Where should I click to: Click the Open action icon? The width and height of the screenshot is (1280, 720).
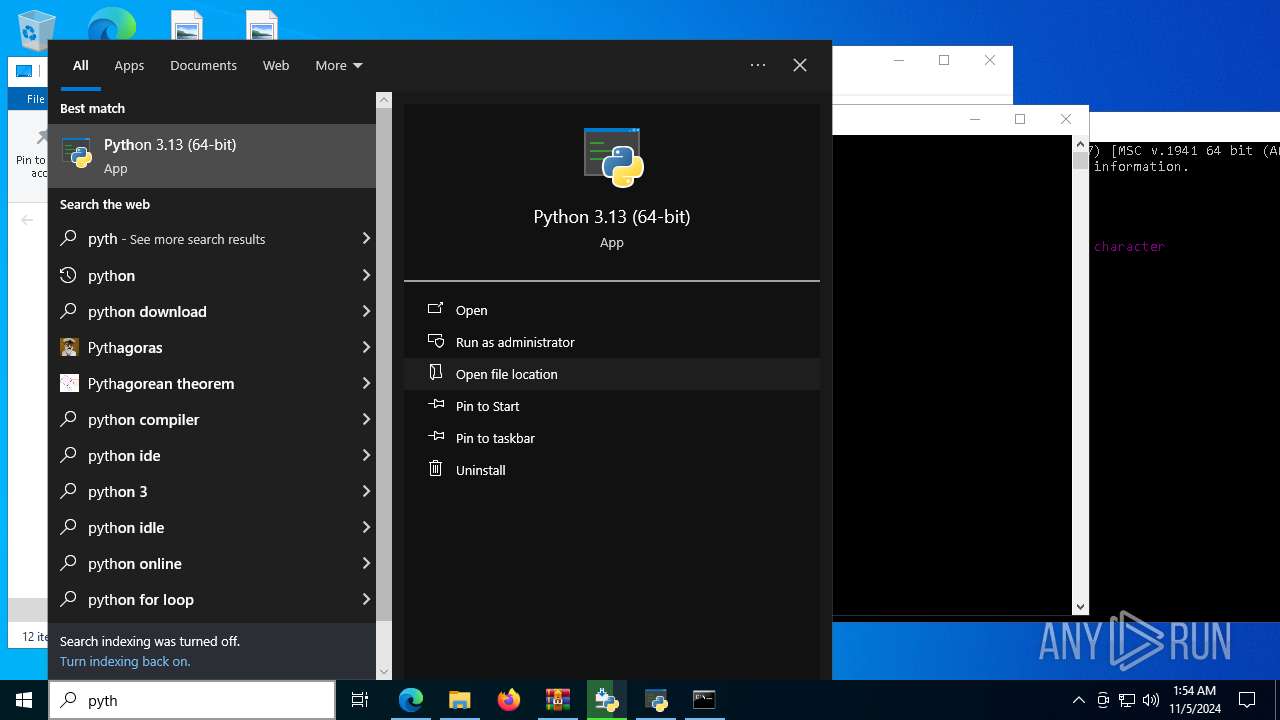(x=435, y=310)
